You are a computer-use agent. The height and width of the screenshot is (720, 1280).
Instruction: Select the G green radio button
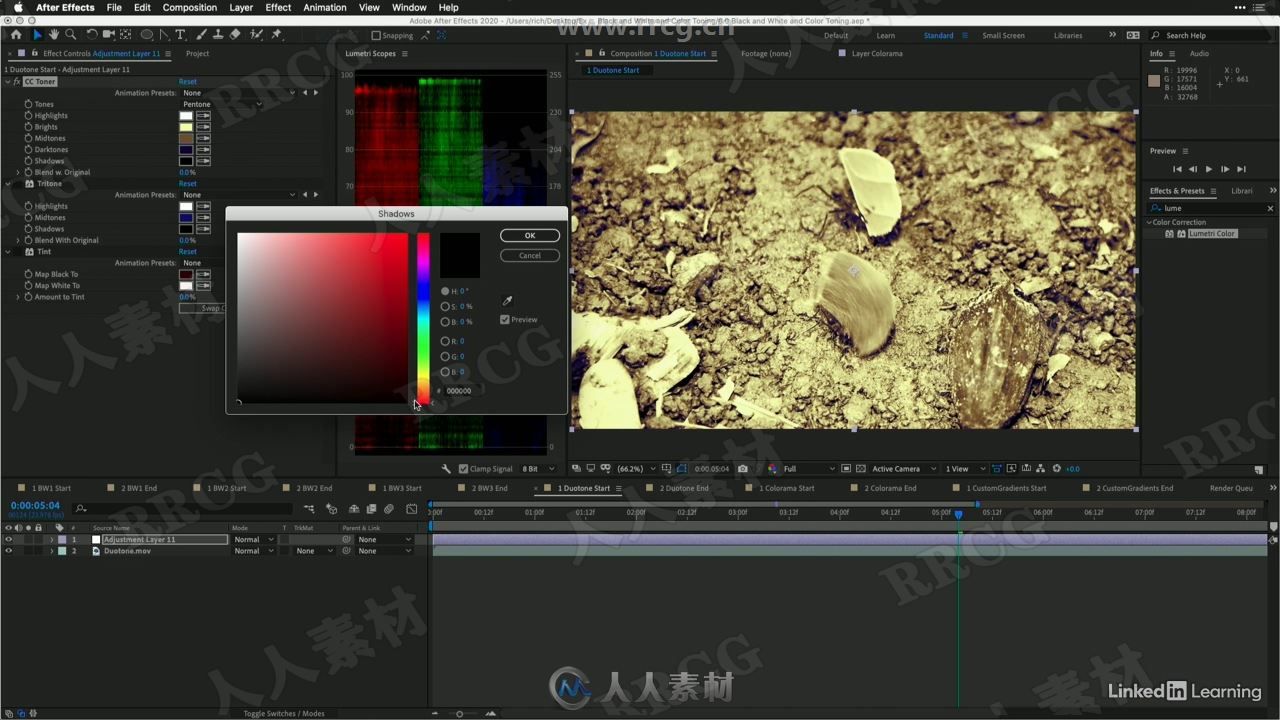[x=445, y=356]
